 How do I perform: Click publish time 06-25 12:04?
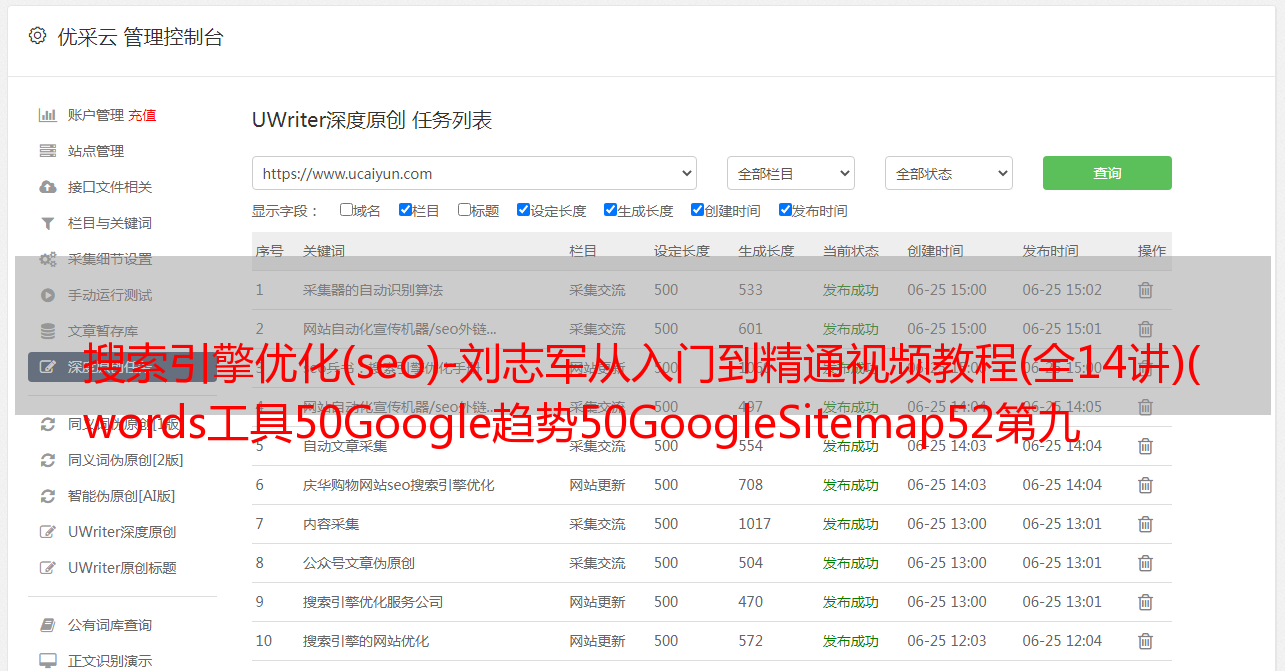[1062, 641]
